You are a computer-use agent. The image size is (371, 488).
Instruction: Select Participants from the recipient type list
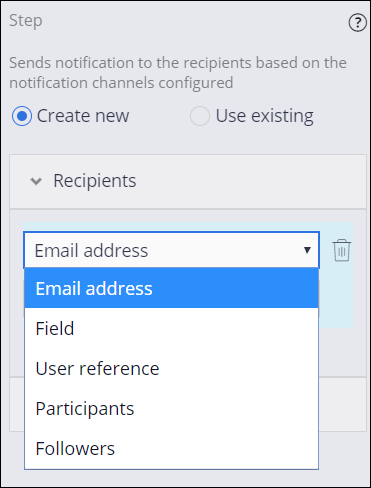click(171, 408)
